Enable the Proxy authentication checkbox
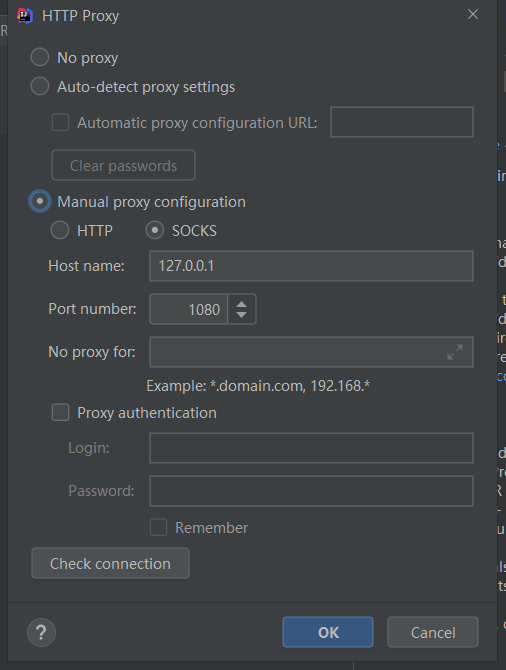 click(60, 413)
